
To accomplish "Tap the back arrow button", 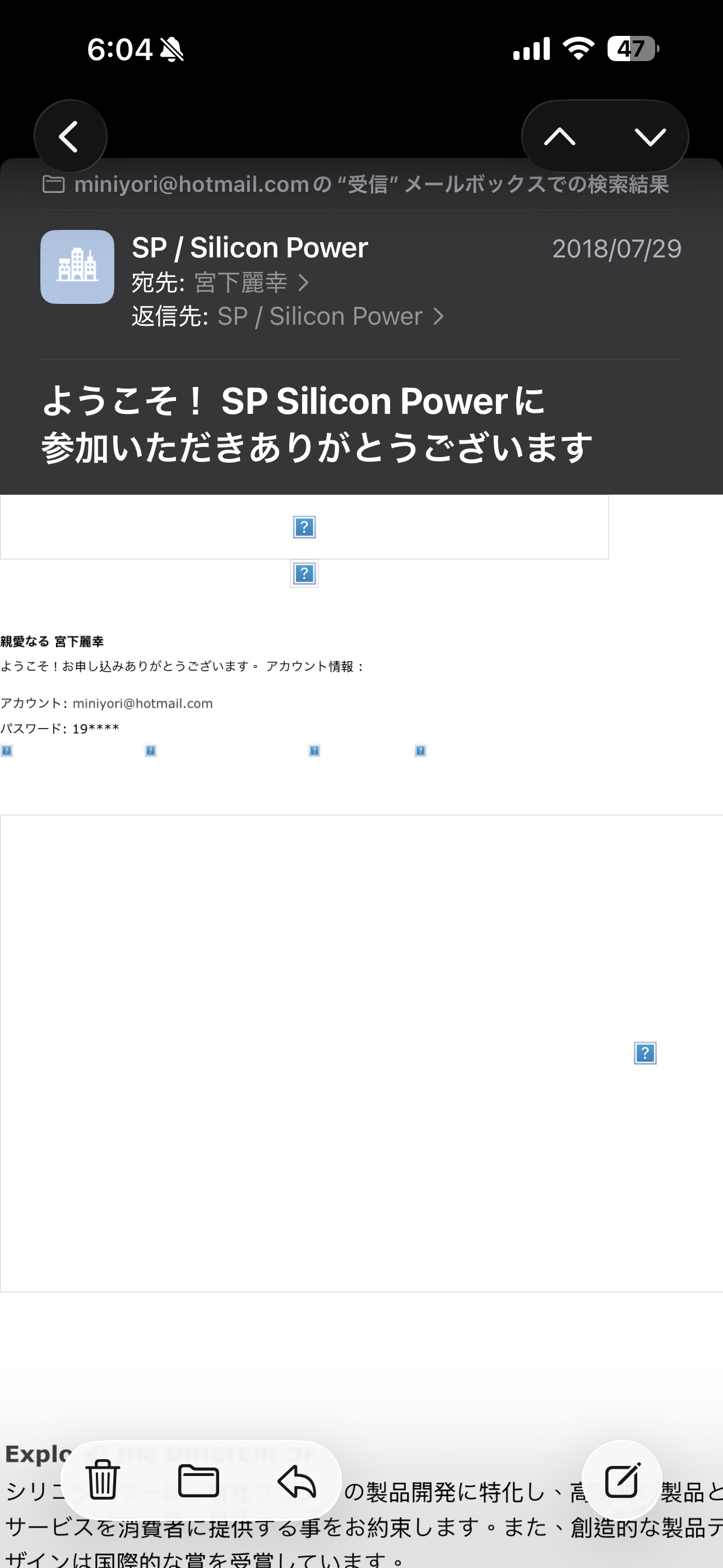I will (x=70, y=136).
